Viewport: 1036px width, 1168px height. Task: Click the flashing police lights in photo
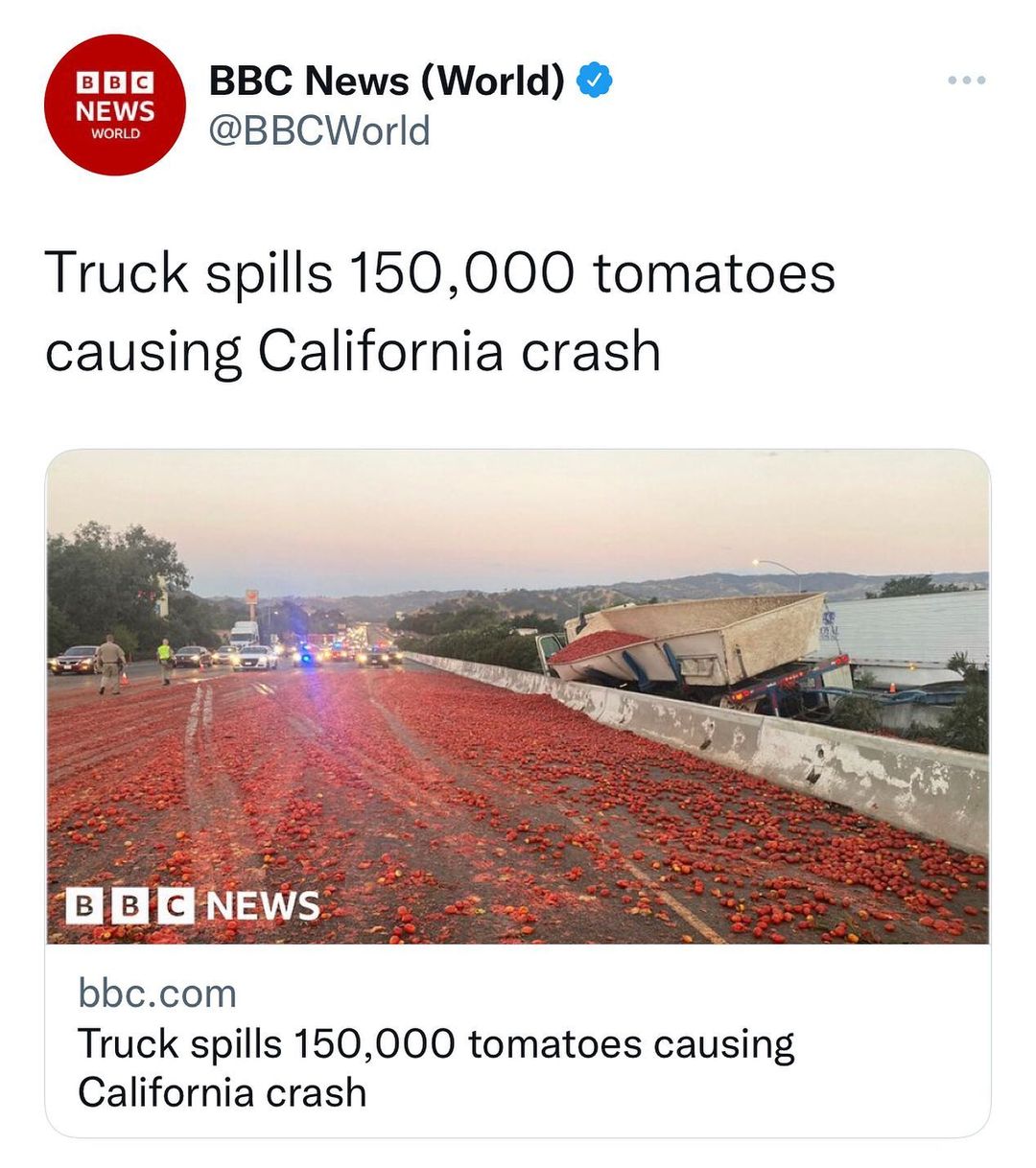tap(309, 654)
